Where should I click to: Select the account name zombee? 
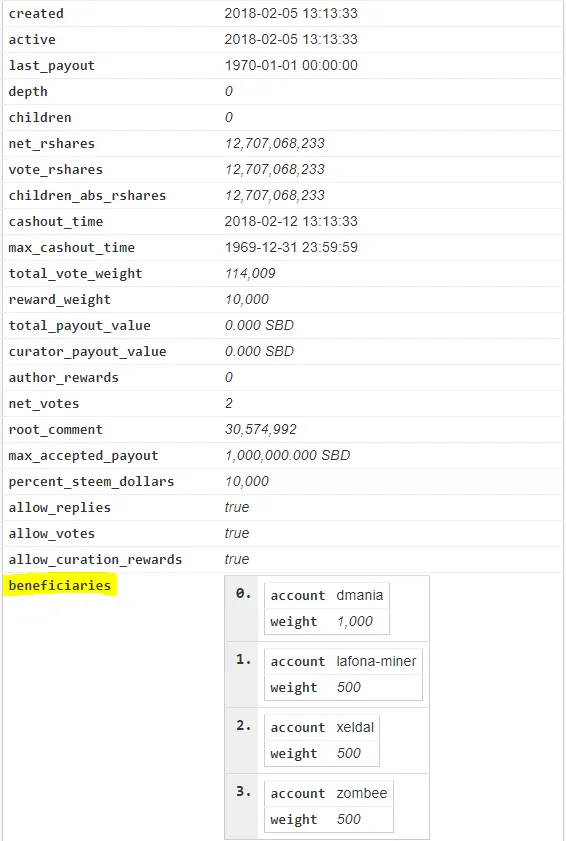(362, 793)
